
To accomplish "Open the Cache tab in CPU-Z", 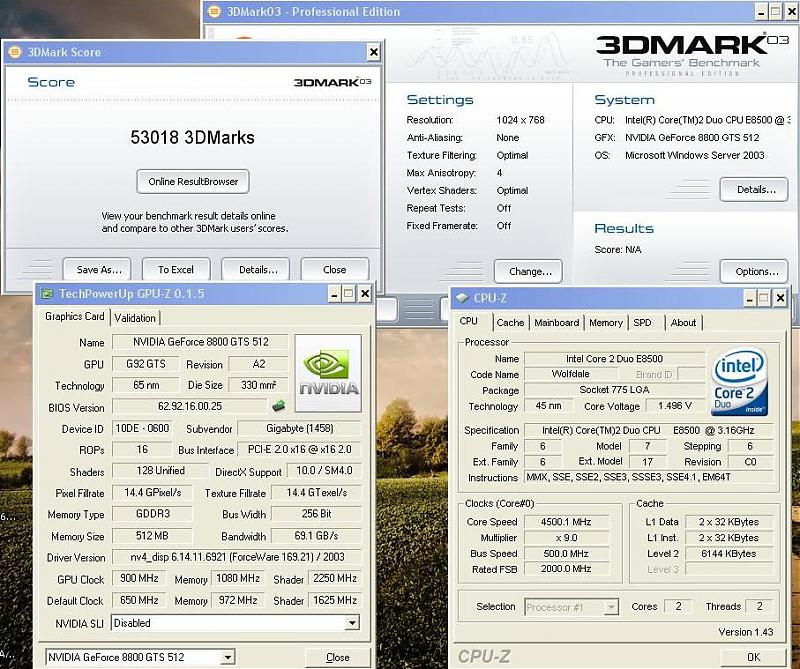I will point(510,323).
